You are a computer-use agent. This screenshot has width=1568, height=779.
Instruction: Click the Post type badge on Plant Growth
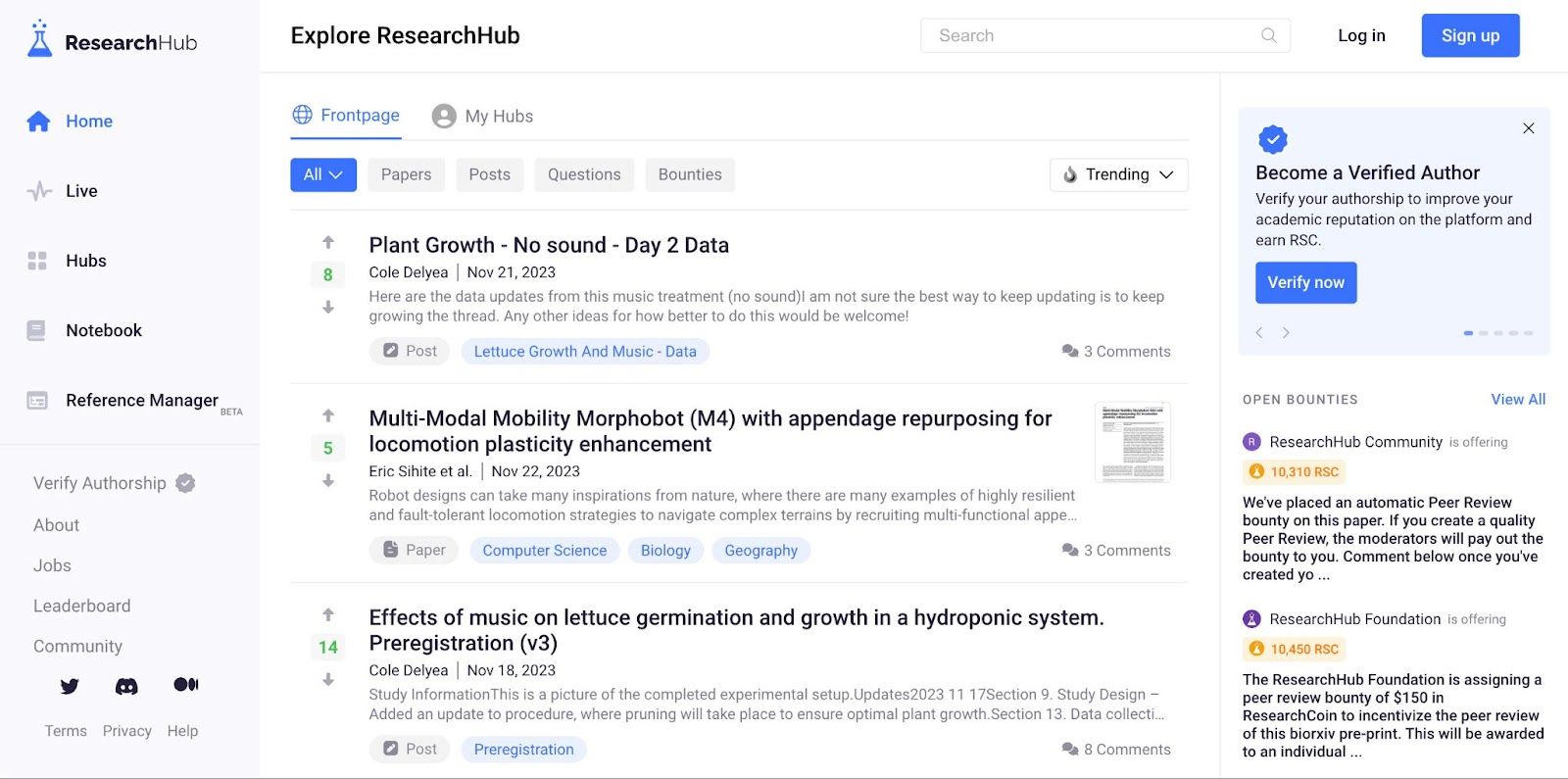410,352
